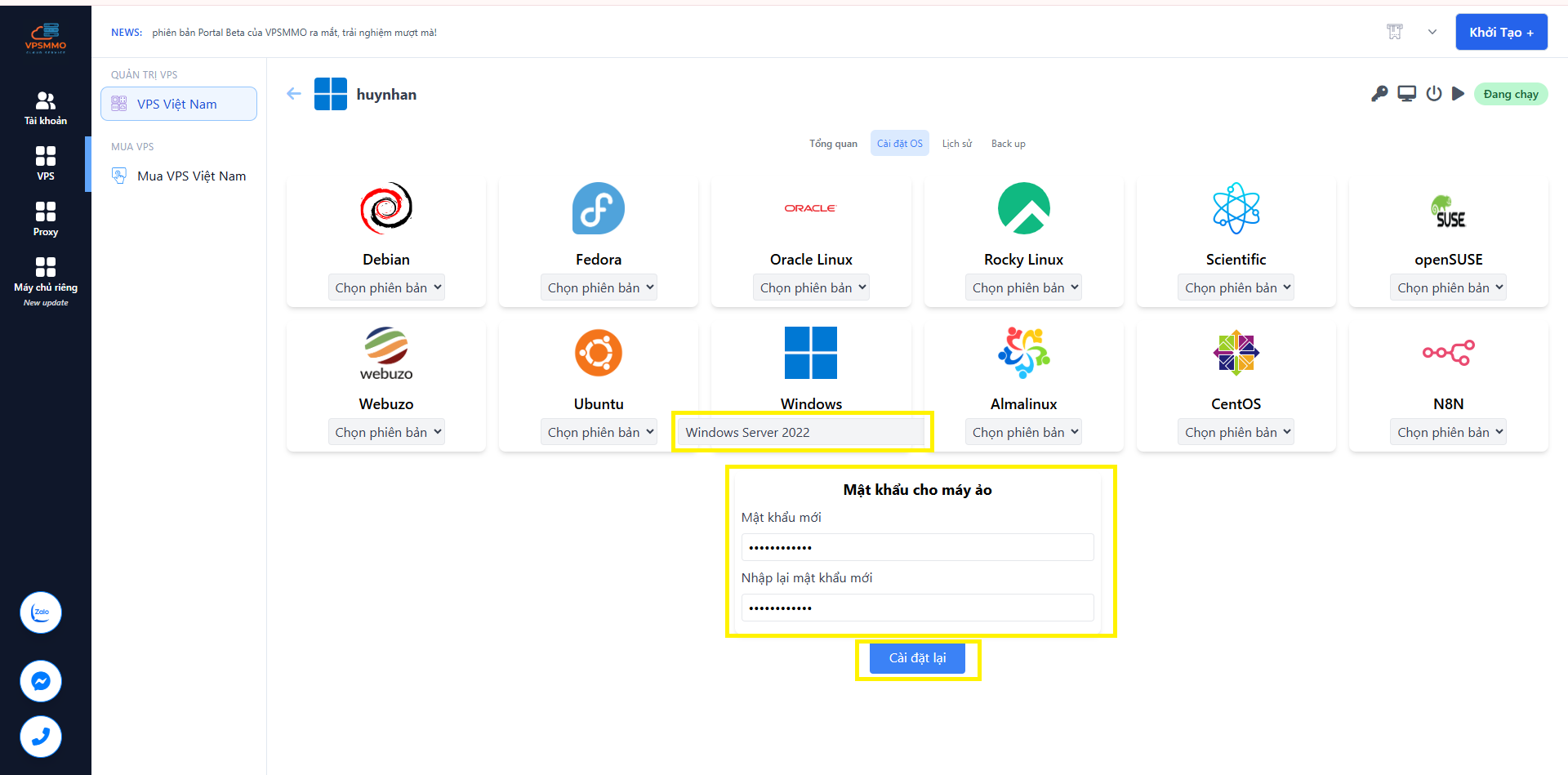This screenshot has width=1568, height=775.
Task: Click the key icon for VPS password
Action: (1379, 94)
